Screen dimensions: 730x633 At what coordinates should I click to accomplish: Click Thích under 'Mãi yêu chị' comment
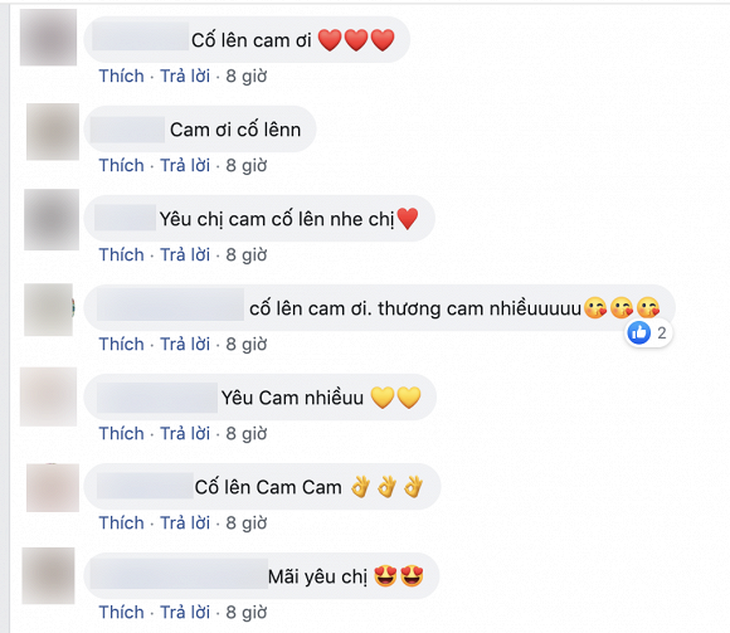tap(122, 612)
